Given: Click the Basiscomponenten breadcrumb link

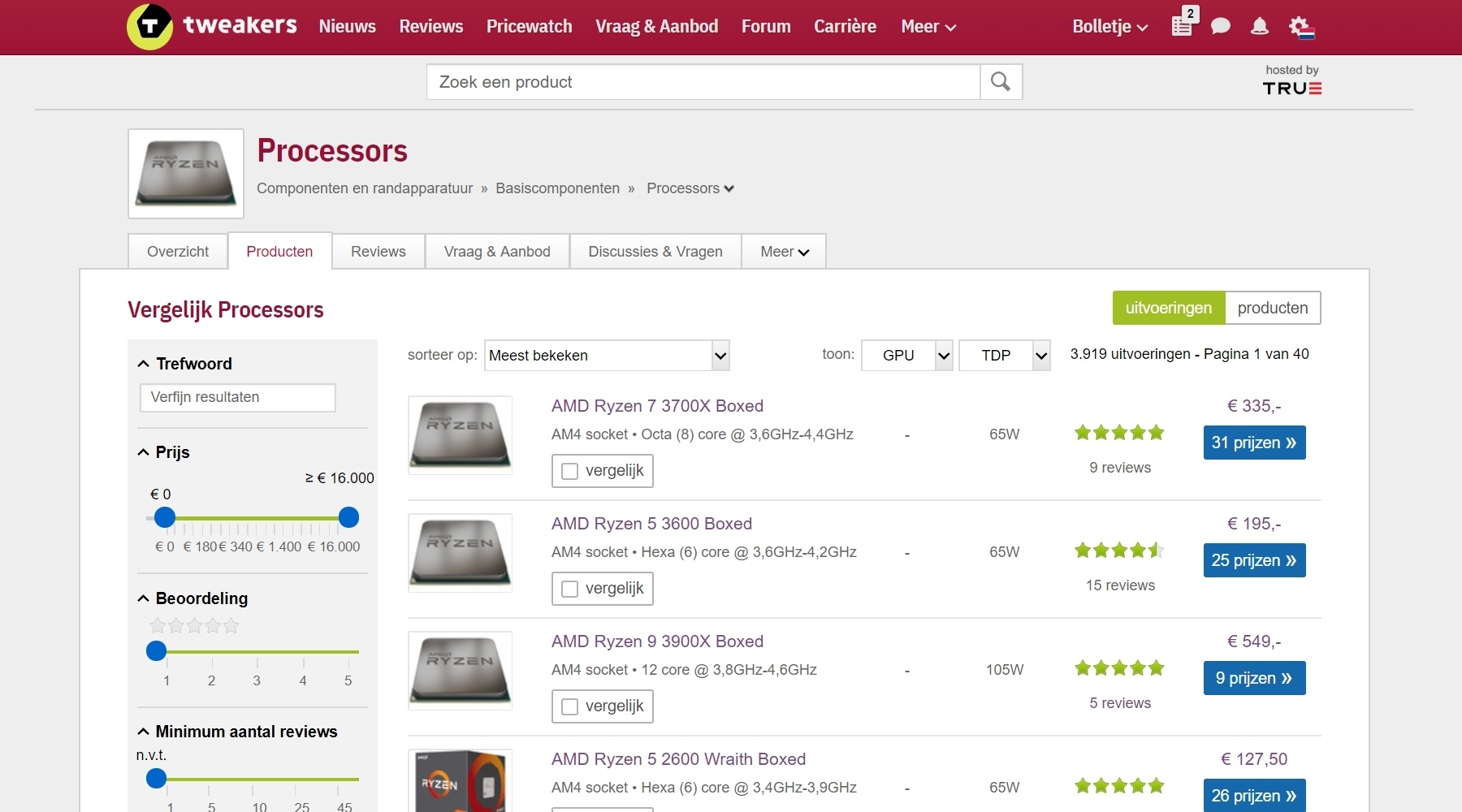Looking at the screenshot, I should tap(557, 188).
